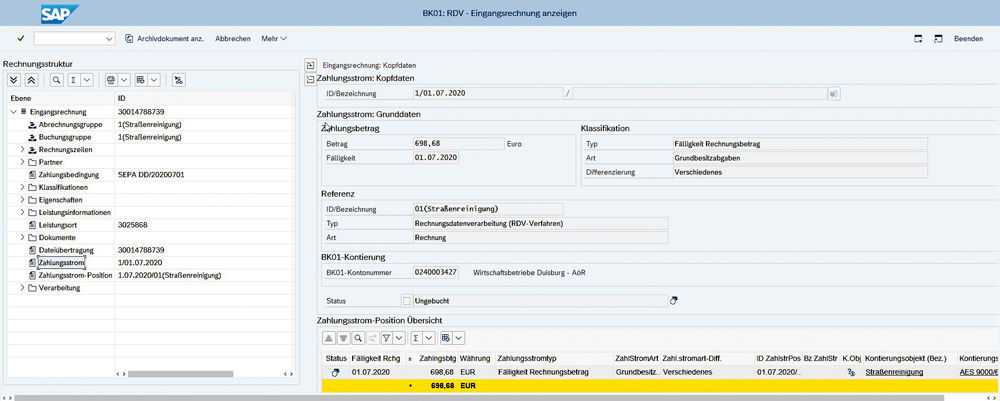
Task: Open the Mehr menu
Action: pos(274,38)
